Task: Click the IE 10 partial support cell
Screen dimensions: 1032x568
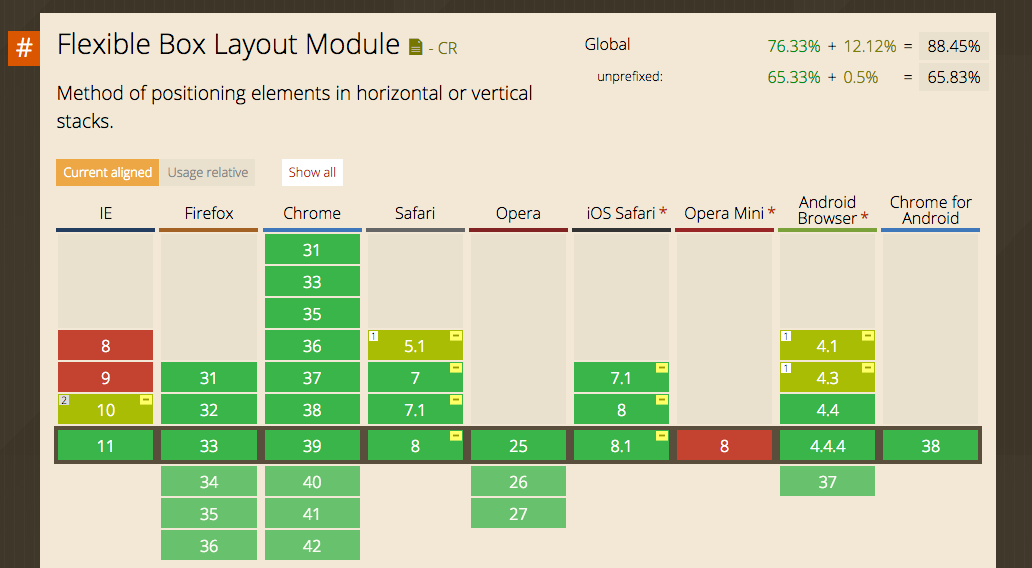Action: click(105, 409)
